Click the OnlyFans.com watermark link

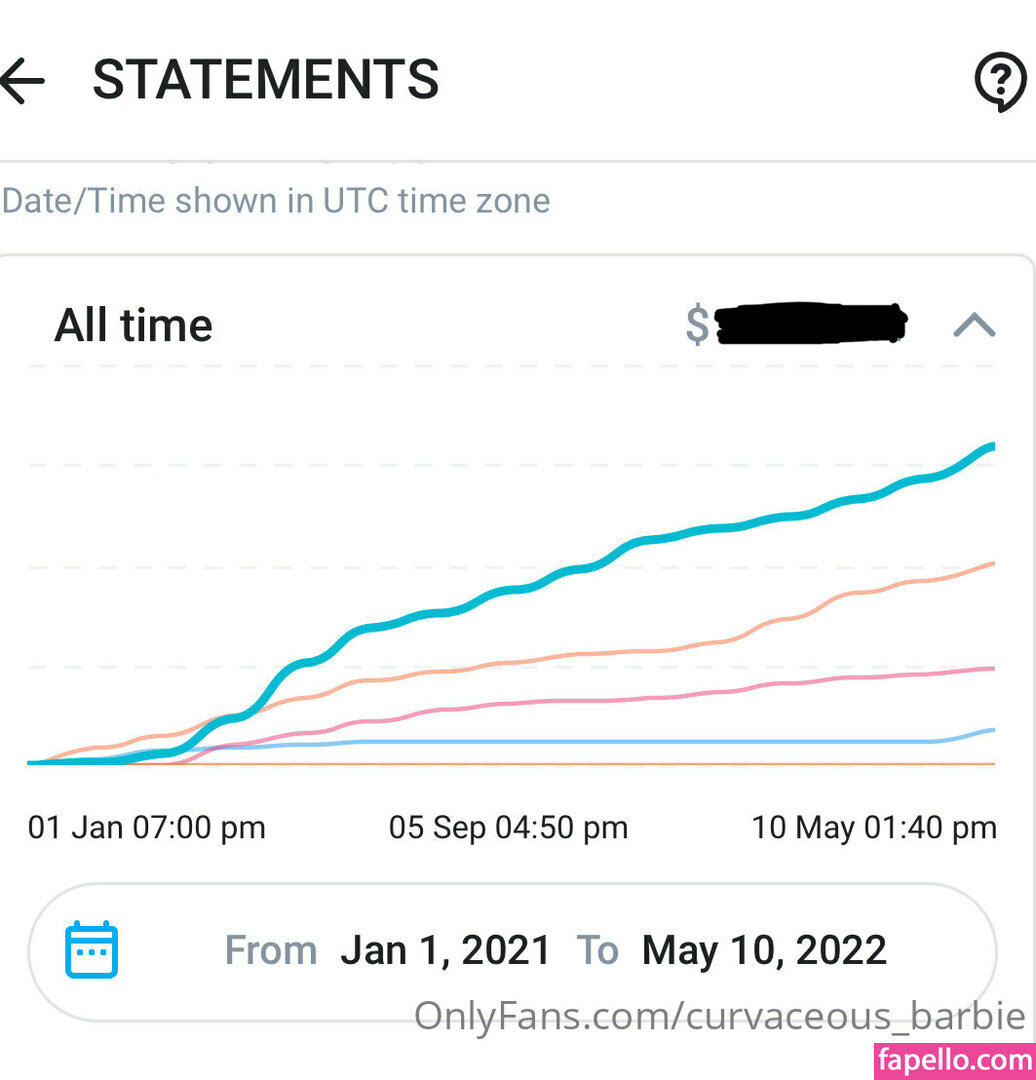(x=720, y=1017)
